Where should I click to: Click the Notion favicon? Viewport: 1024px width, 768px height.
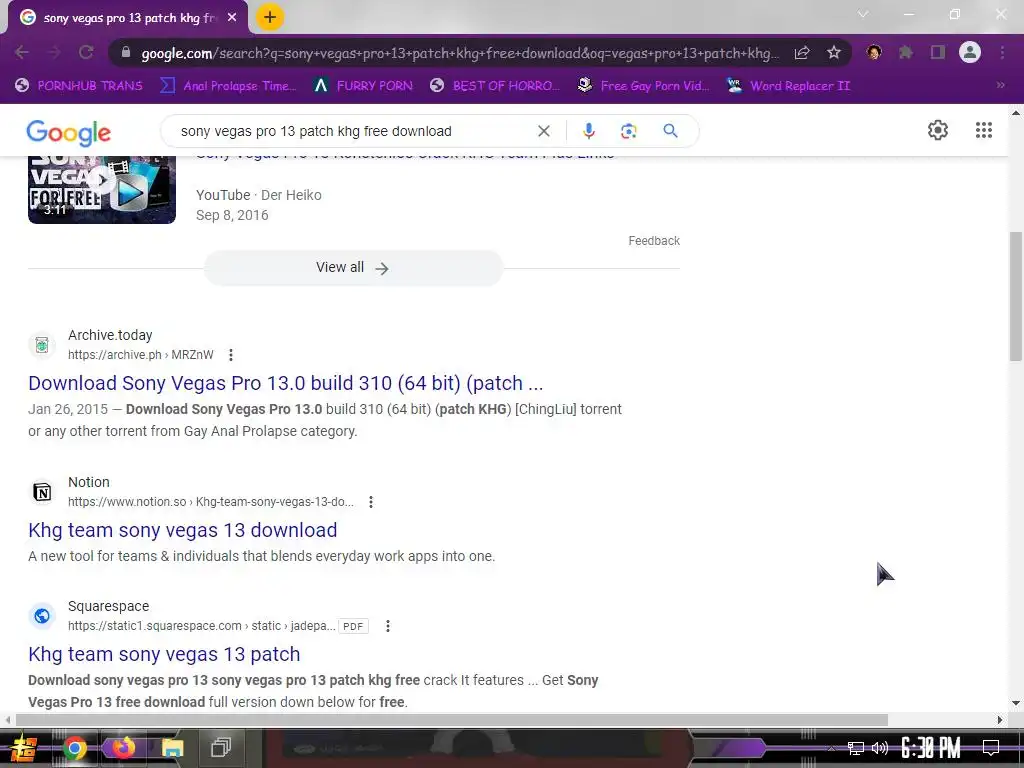42,492
